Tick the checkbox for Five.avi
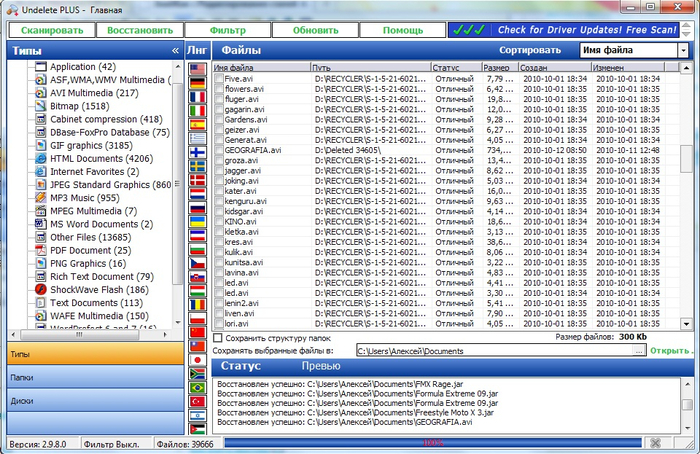700x454 pixels. click(219, 79)
